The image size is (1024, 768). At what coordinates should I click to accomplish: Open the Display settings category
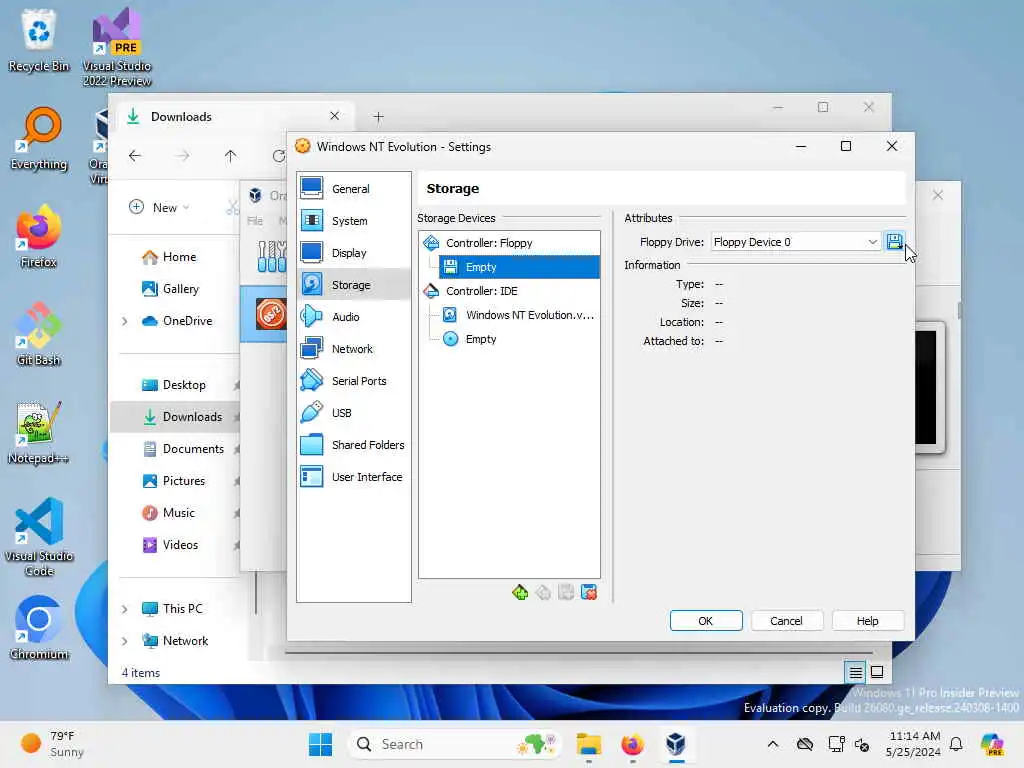[x=353, y=253]
